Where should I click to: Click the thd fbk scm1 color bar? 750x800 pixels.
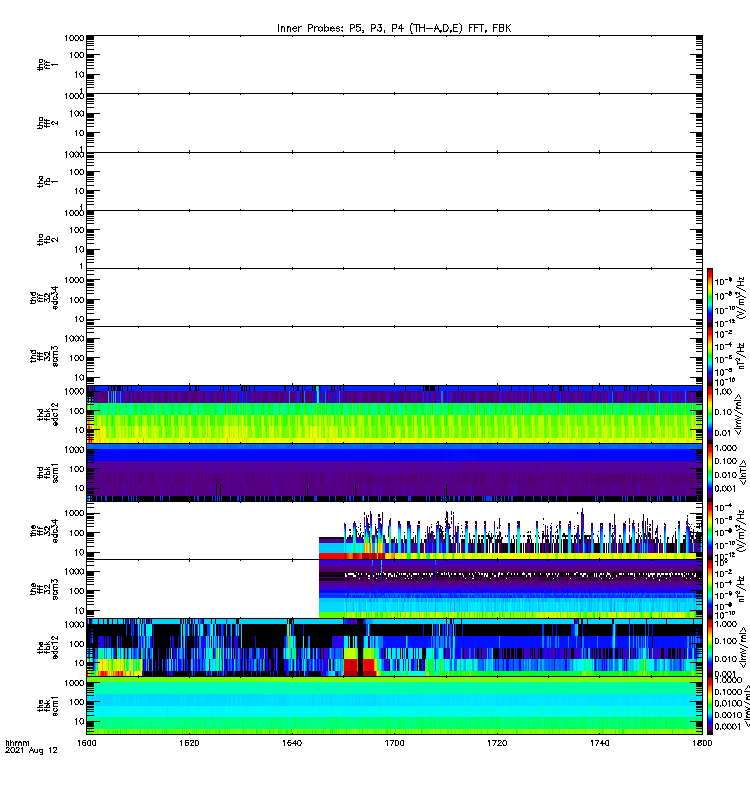pyautogui.click(x=710, y=472)
